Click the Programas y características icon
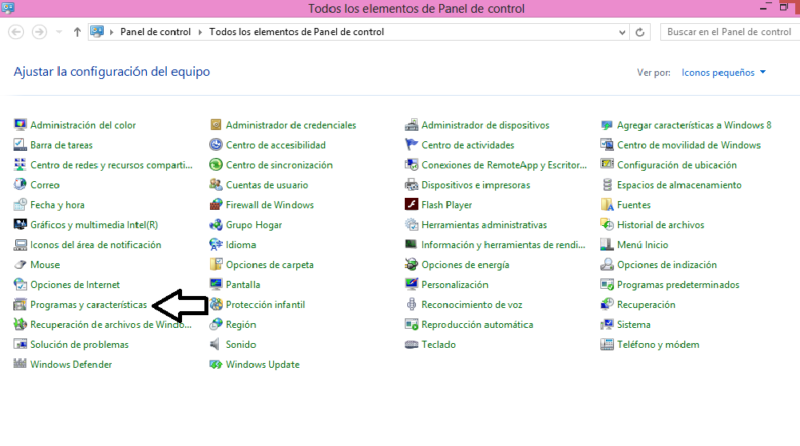Screen dimensions: 800x446 [x=20, y=305]
